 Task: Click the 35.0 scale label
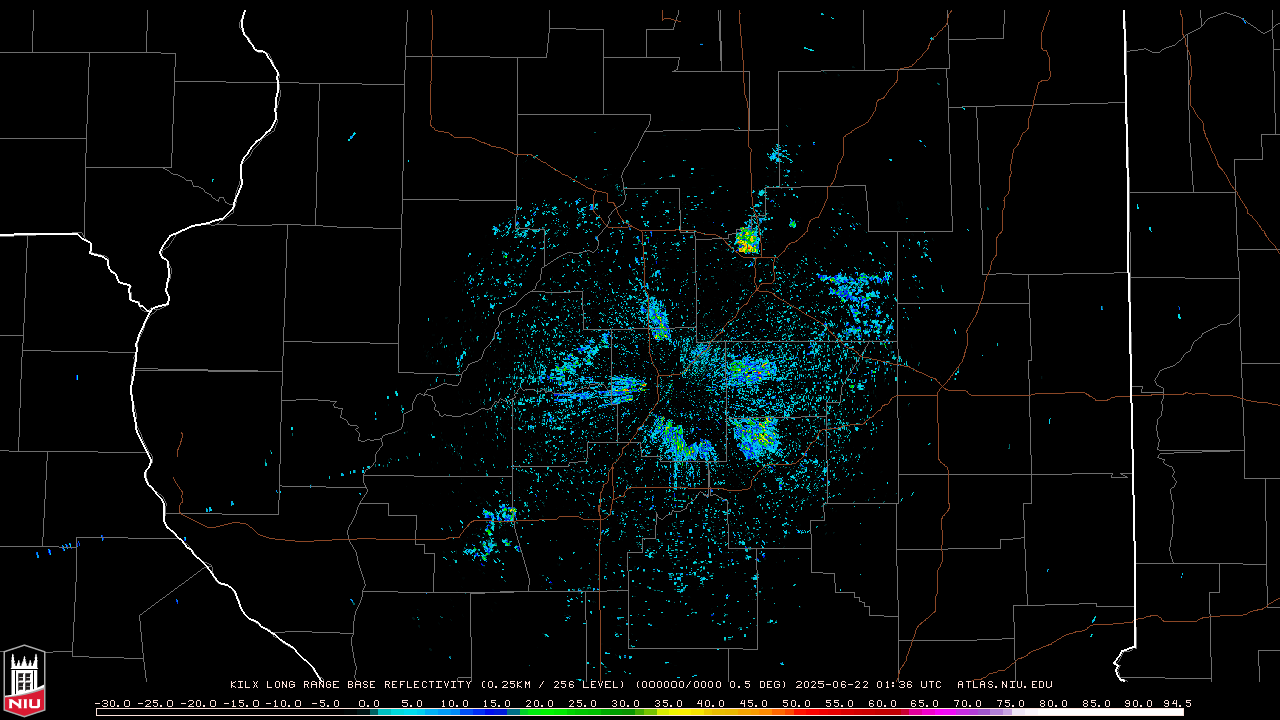[670, 703]
